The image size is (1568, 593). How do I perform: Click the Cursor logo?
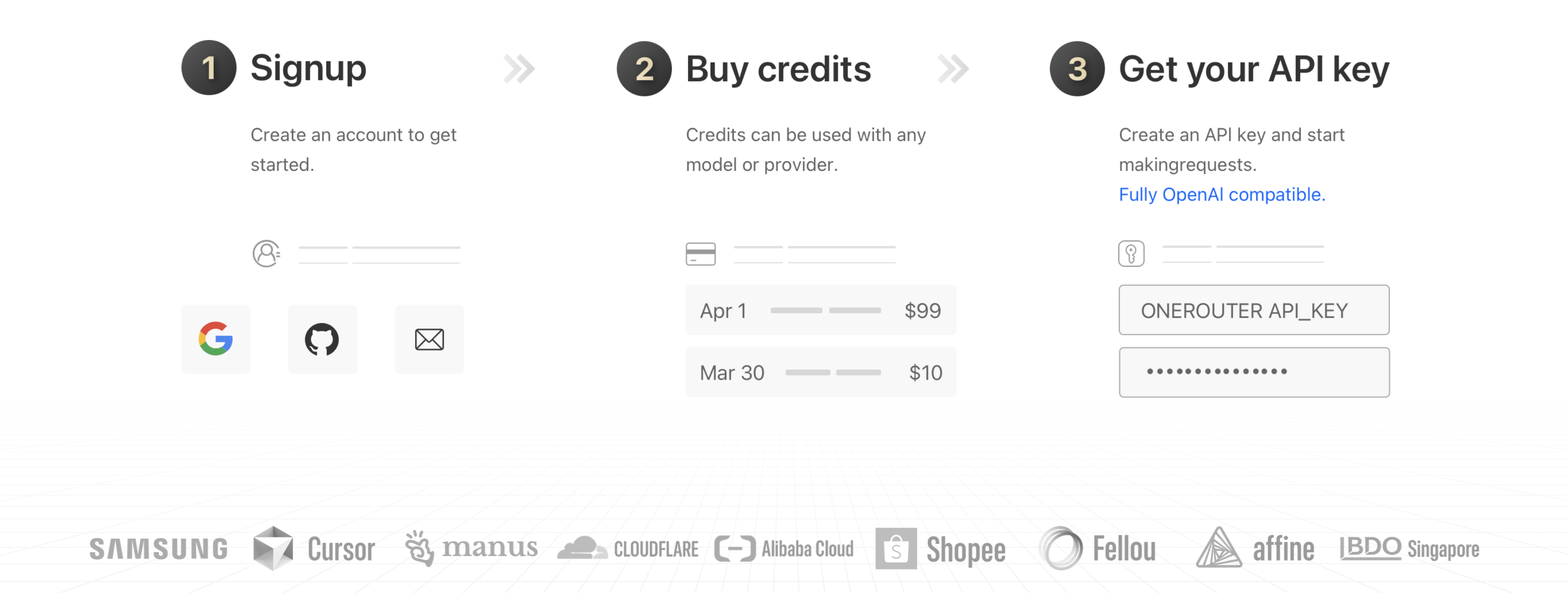tap(314, 549)
